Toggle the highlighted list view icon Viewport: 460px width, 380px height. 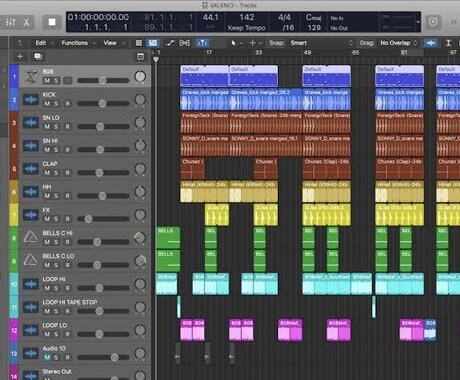153,43
